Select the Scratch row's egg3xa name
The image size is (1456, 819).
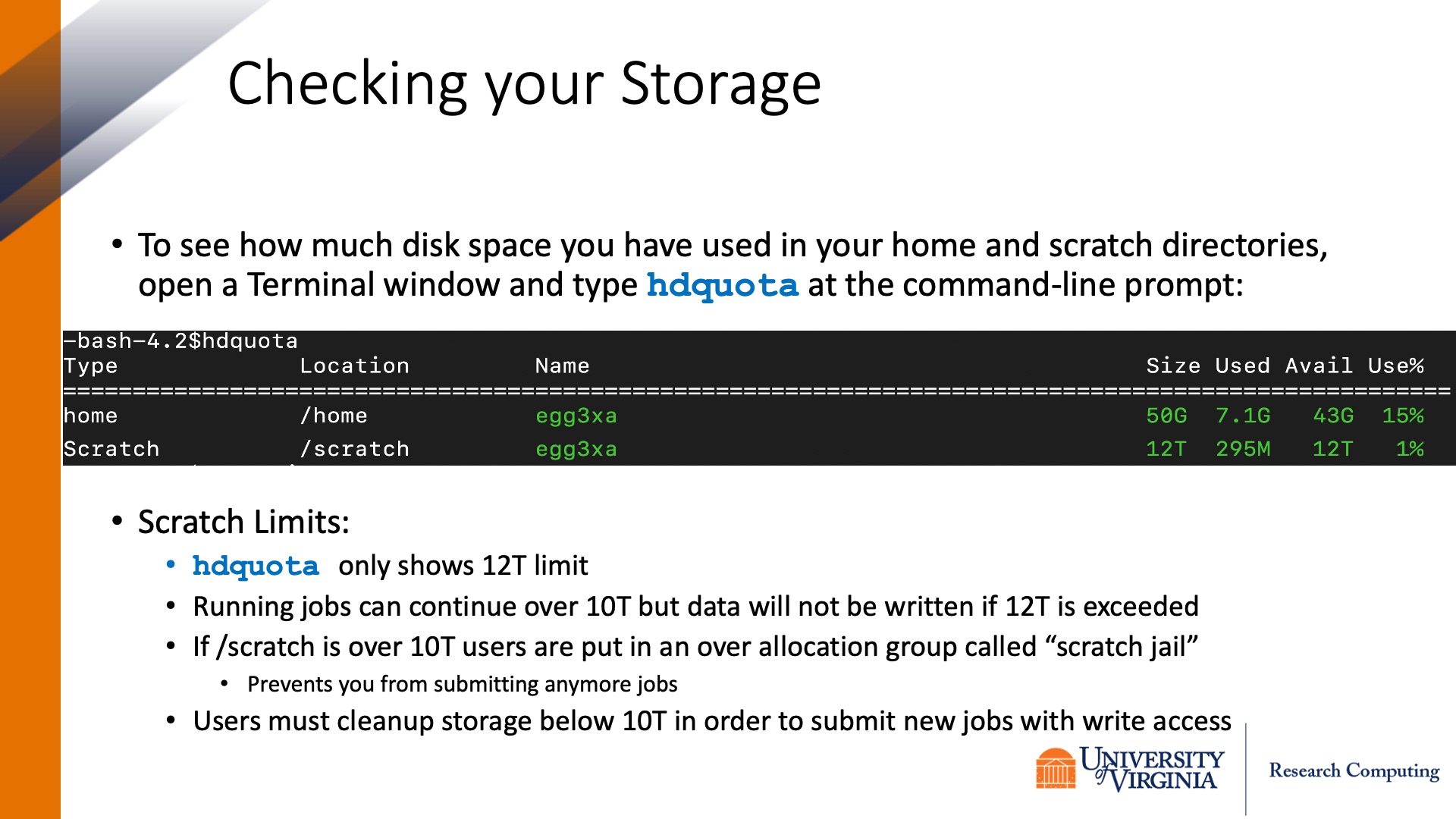[576, 449]
